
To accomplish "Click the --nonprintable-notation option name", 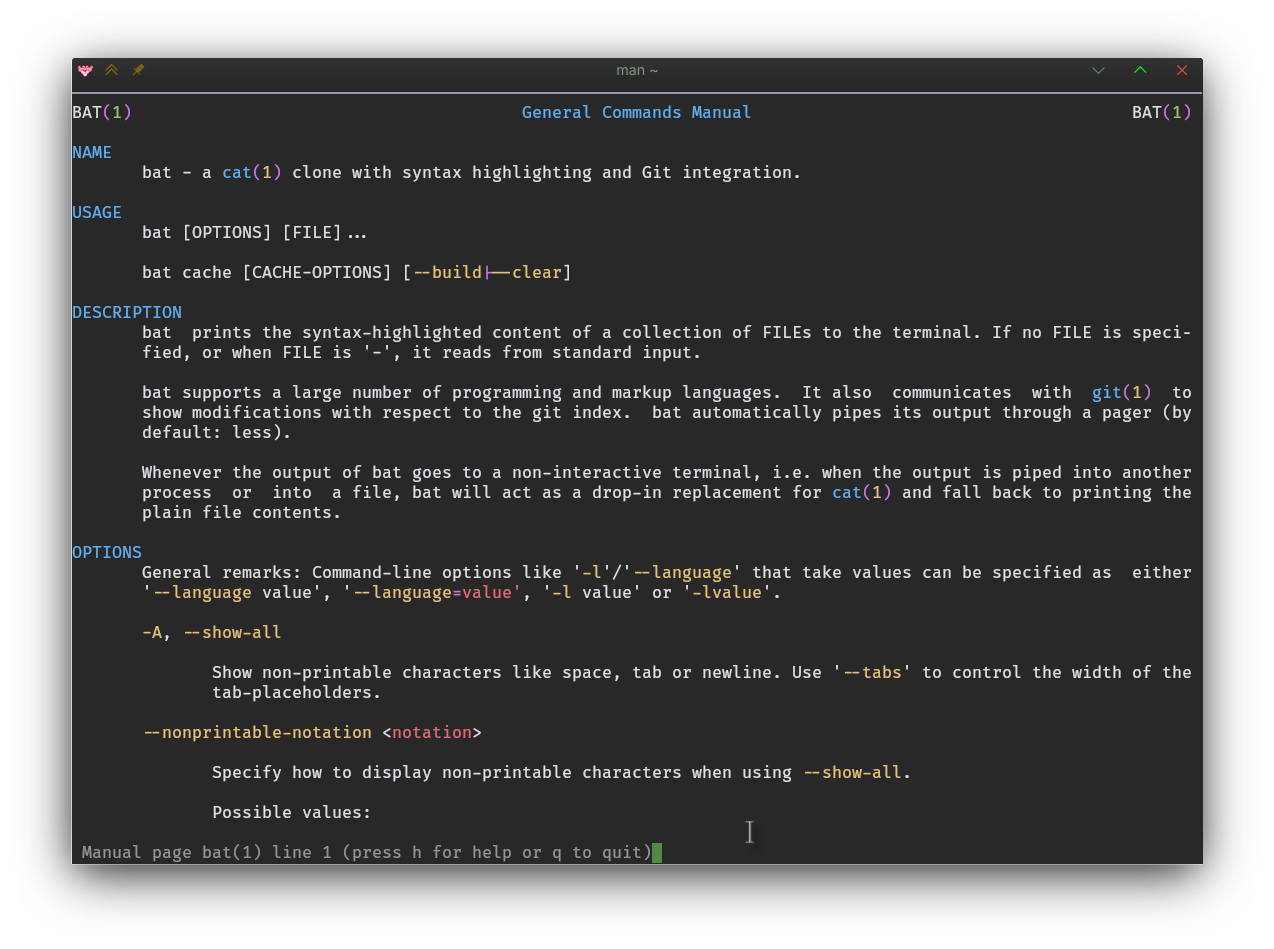I will 257,732.
